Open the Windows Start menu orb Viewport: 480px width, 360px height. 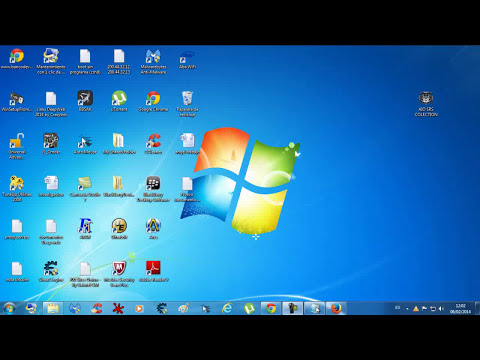coord(9,308)
